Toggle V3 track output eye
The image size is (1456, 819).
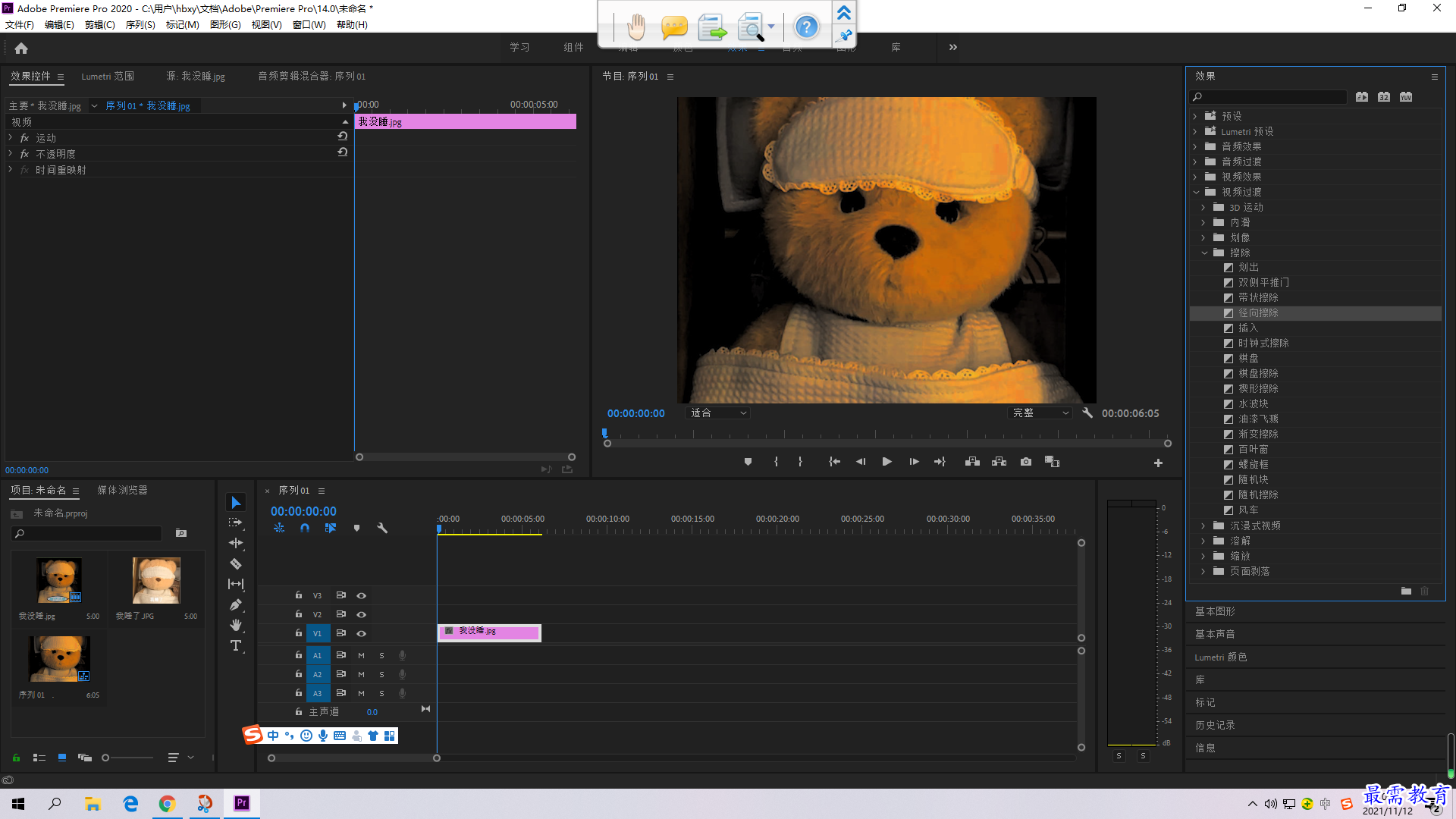point(362,595)
